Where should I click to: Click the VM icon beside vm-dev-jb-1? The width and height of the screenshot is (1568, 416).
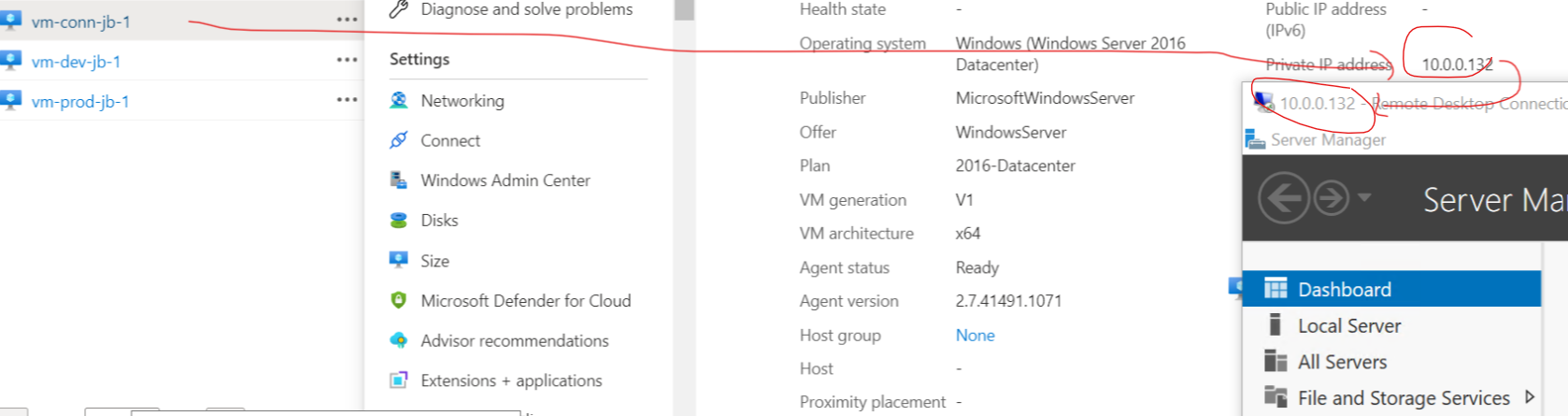click(10, 60)
